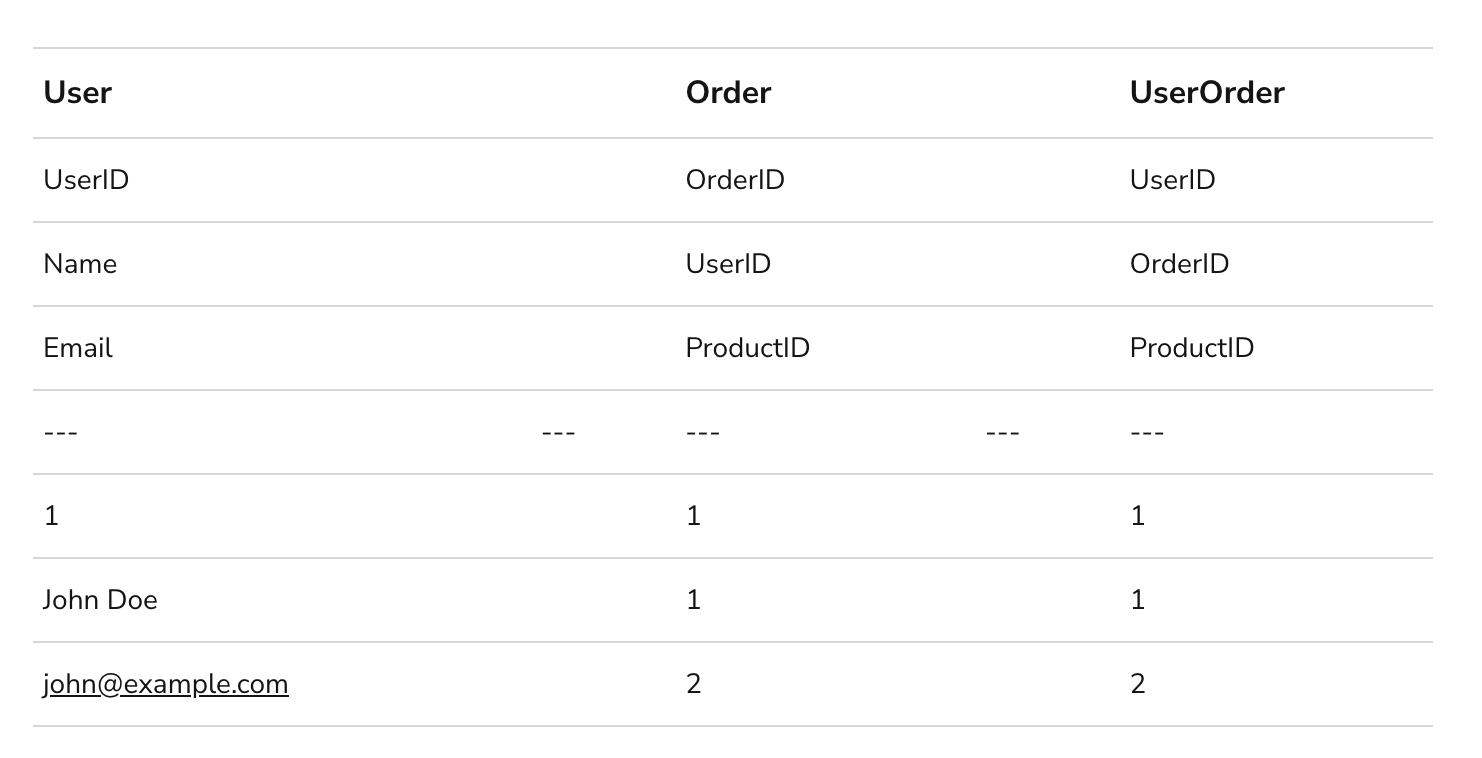This screenshot has width=1482, height=758.
Task: Select the Order column header
Action: coord(728,92)
